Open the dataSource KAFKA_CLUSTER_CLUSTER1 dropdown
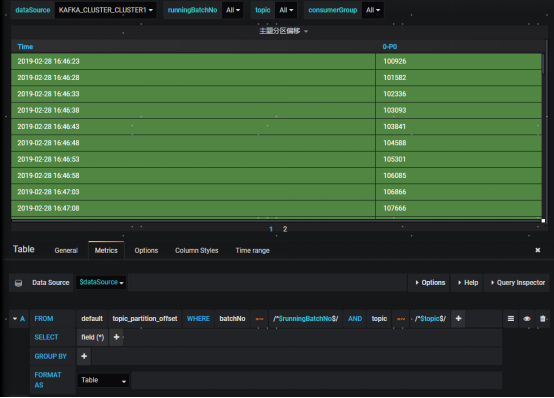The width and height of the screenshot is (554, 398). pyautogui.click(x=105, y=10)
